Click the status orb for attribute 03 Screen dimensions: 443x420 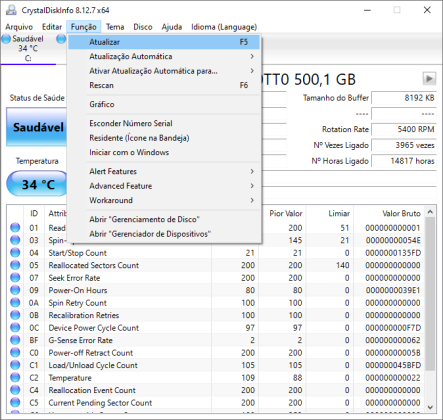pos(15,240)
